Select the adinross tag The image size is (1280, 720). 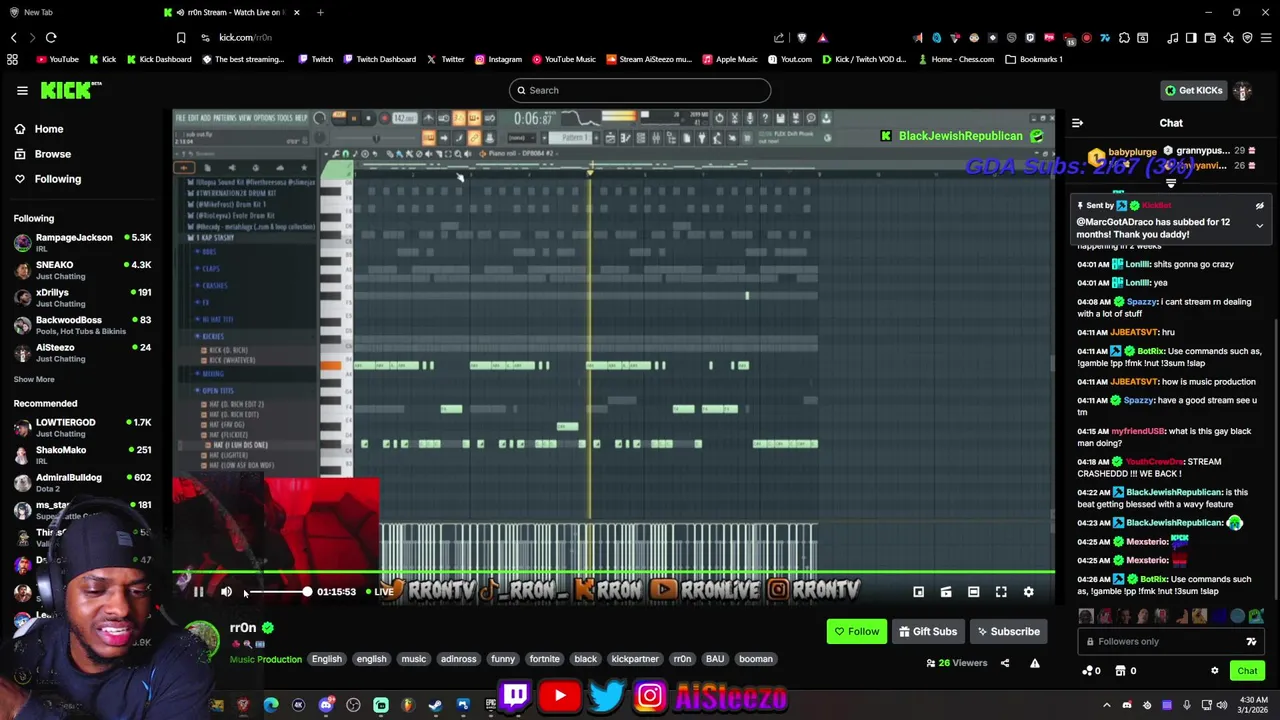(x=459, y=659)
